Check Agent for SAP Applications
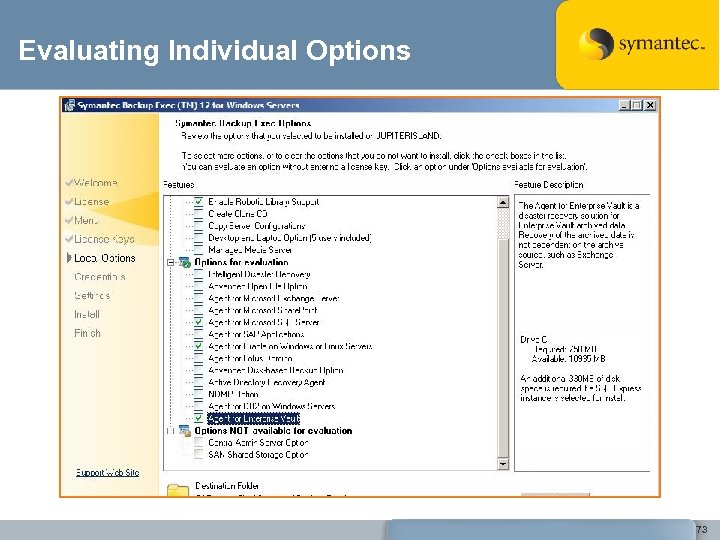 pos(198,334)
